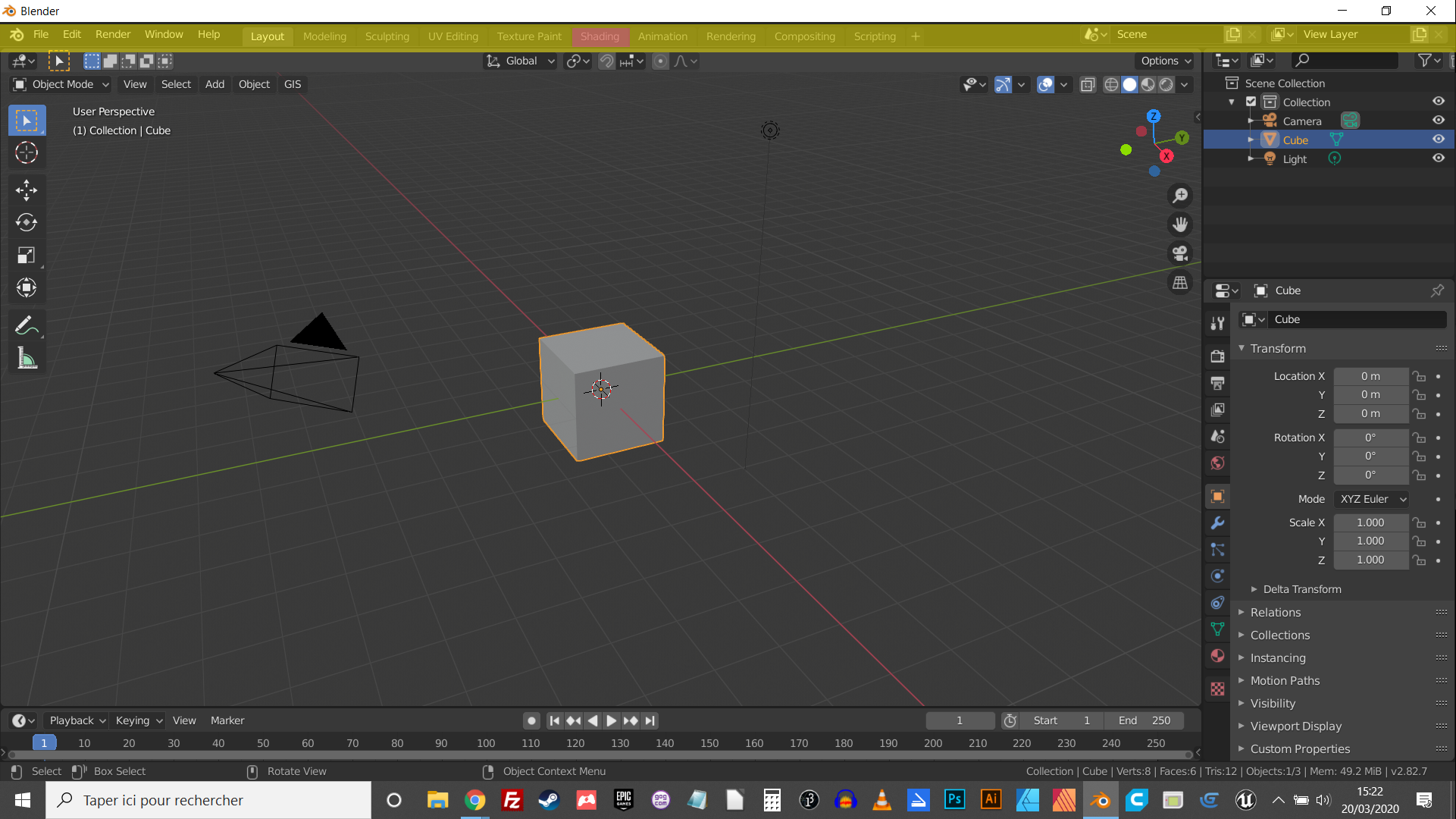
Task: Select the Move tool in toolbar
Action: pyautogui.click(x=27, y=190)
